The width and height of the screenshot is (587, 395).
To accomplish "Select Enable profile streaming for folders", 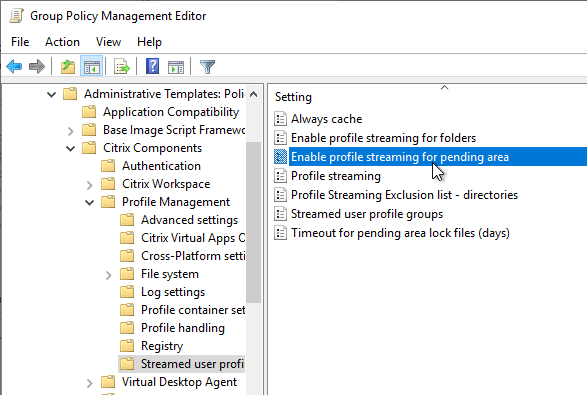I will pos(383,138).
